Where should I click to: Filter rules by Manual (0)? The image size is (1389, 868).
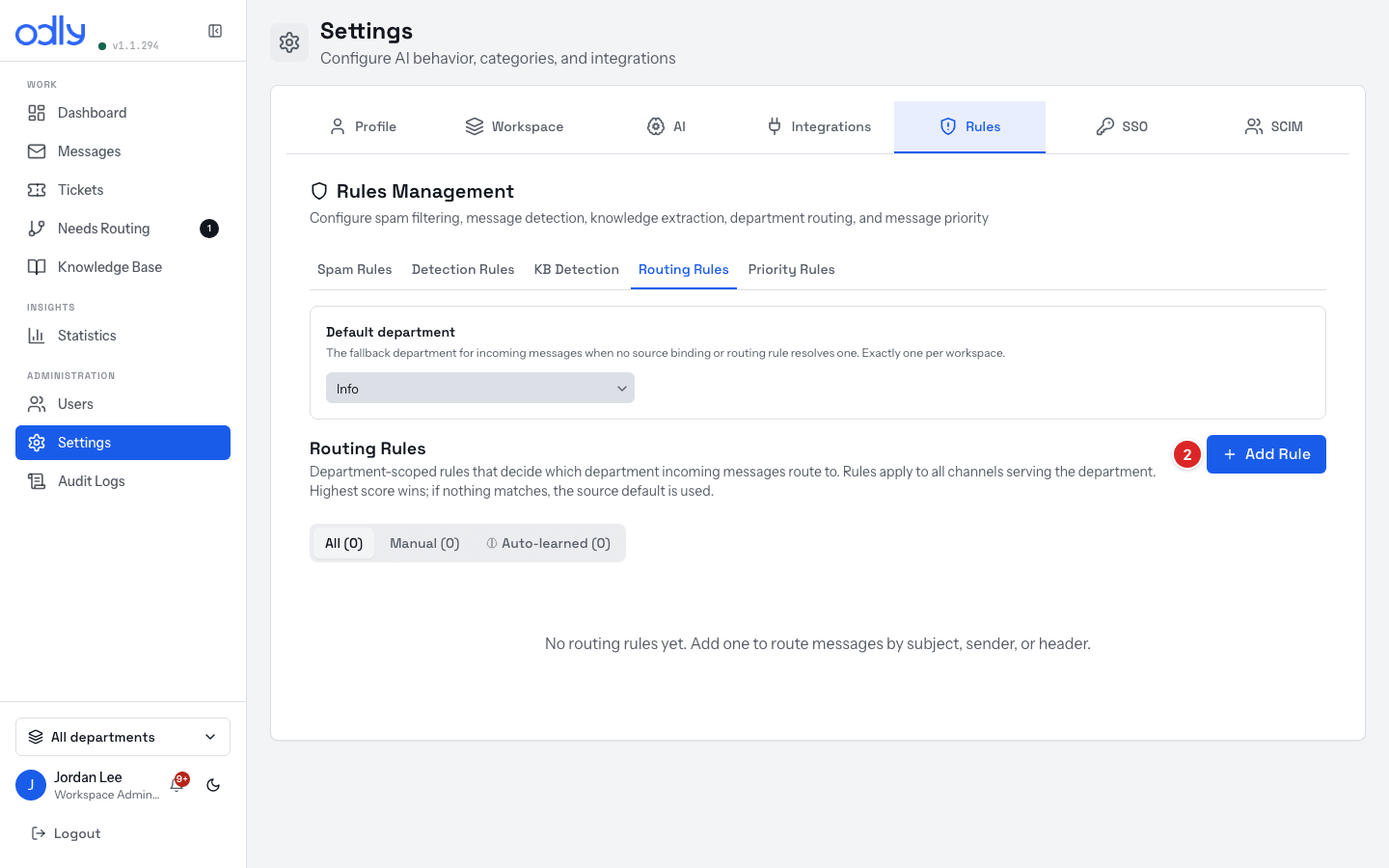pyautogui.click(x=424, y=543)
